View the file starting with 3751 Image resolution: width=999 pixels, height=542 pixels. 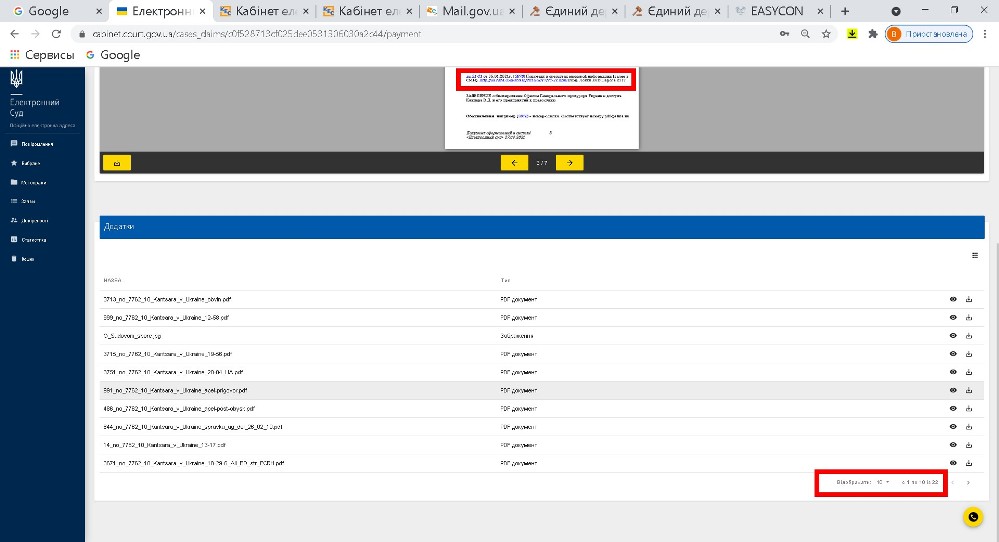click(x=952, y=372)
